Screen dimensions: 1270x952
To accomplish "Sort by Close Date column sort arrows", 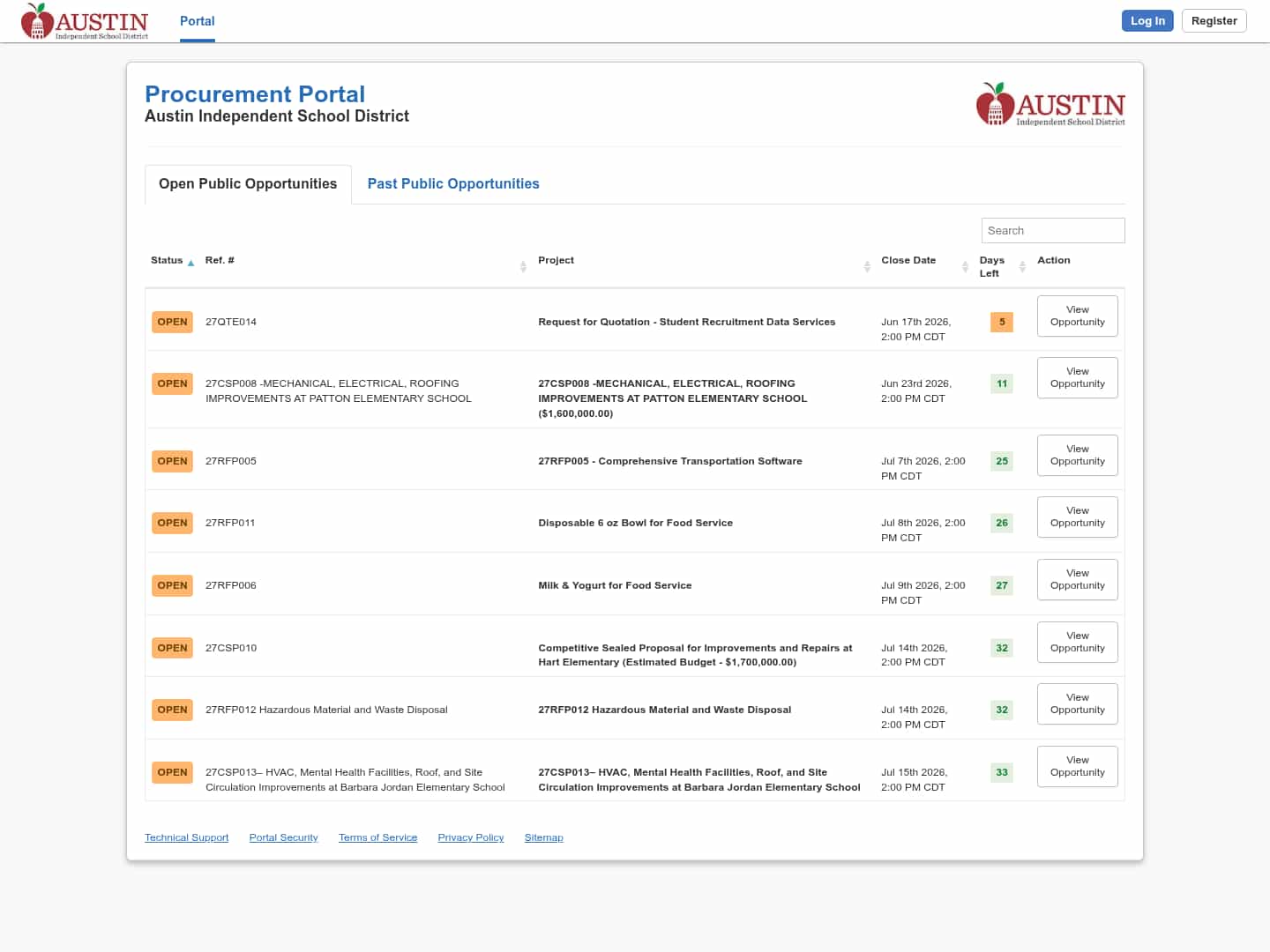I will 965,266.
